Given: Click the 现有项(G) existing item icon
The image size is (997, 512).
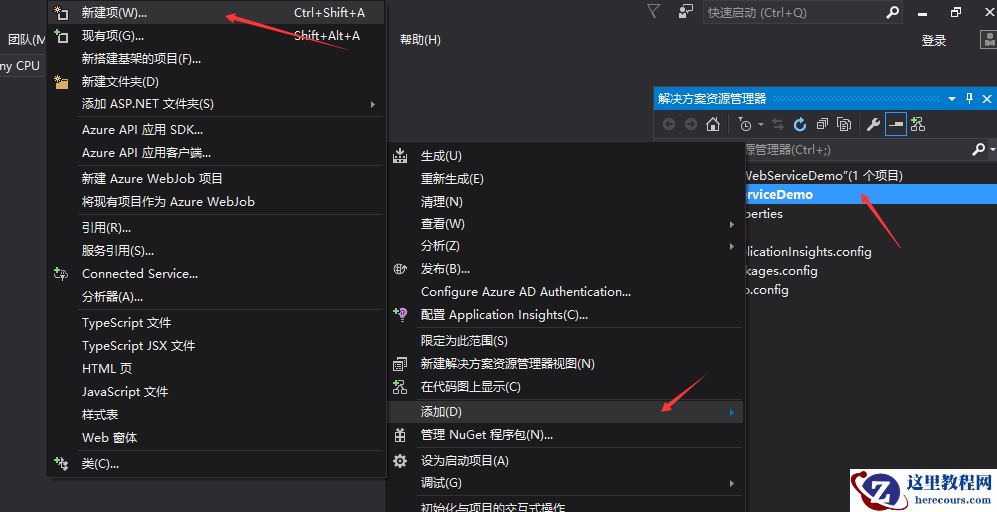Looking at the screenshot, I should 61,36.
